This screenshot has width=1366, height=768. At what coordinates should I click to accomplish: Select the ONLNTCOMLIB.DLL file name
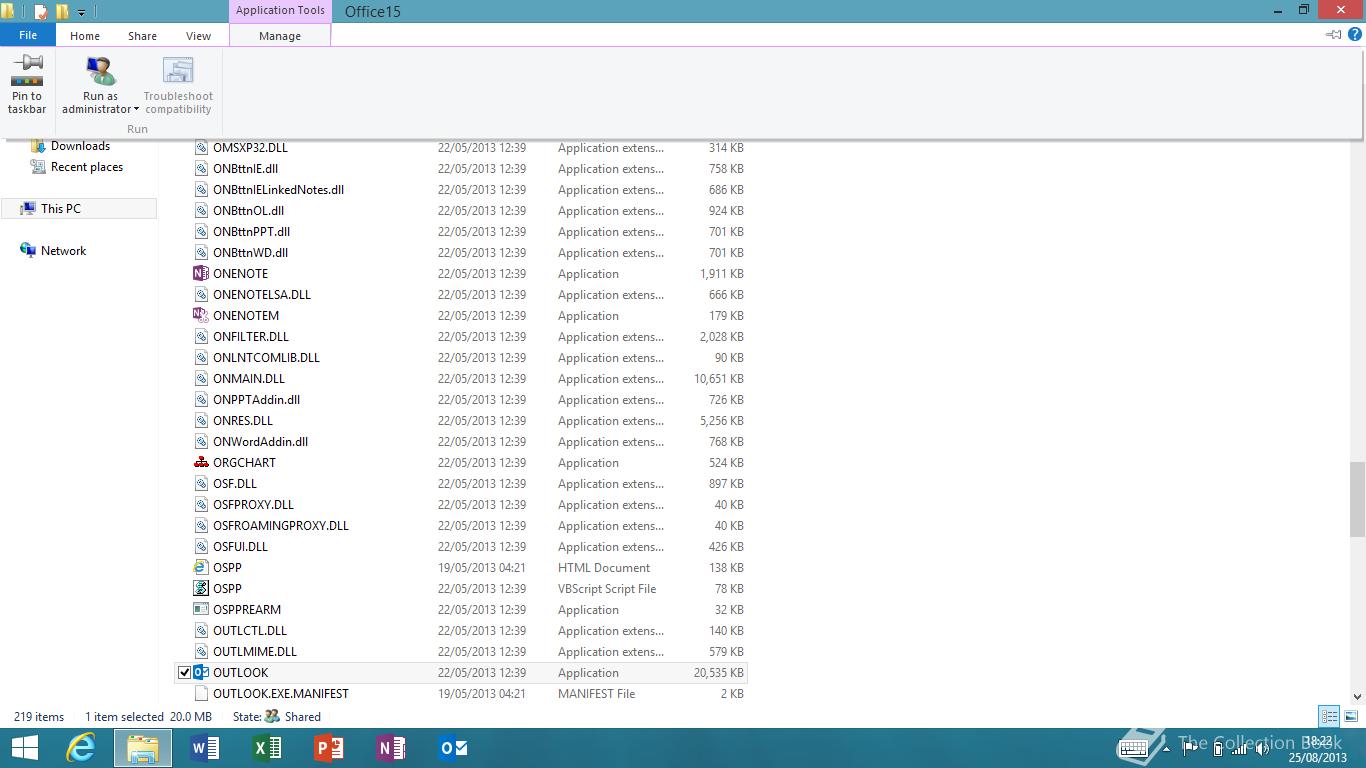266,357
